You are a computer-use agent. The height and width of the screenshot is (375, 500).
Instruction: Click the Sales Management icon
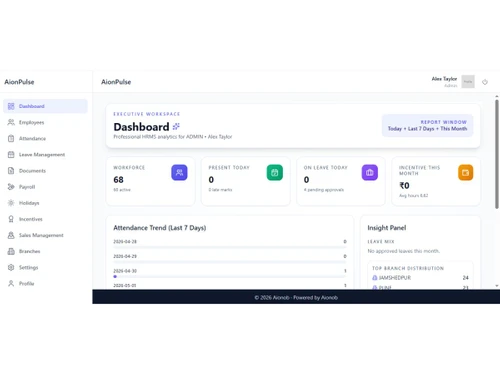tap(11, 235)
